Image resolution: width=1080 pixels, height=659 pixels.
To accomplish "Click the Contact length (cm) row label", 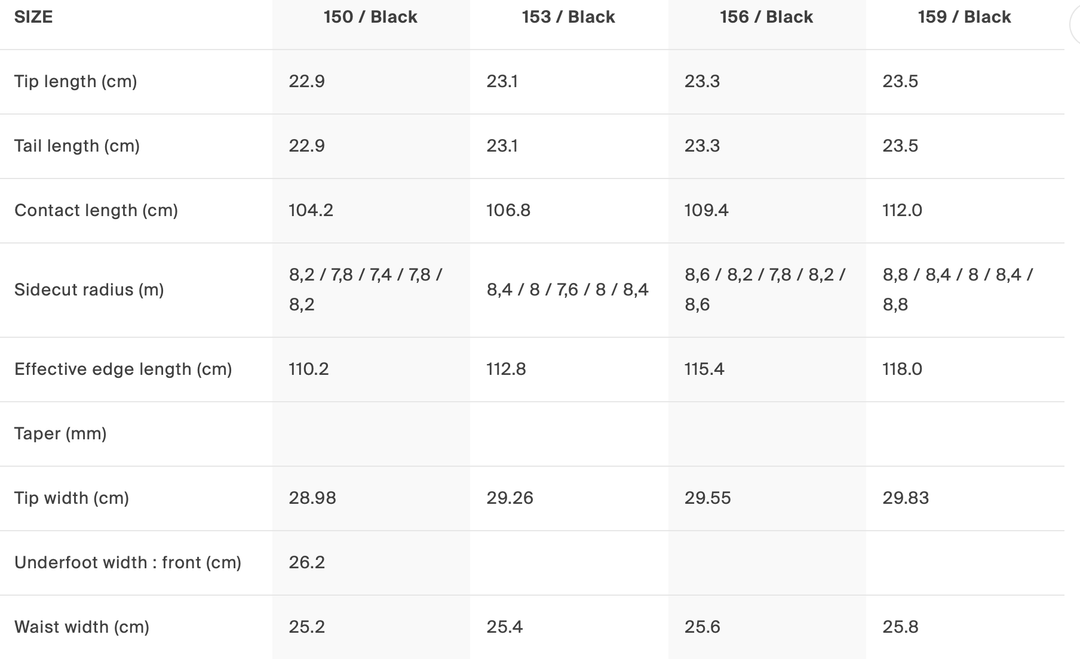I will (96, 211).
